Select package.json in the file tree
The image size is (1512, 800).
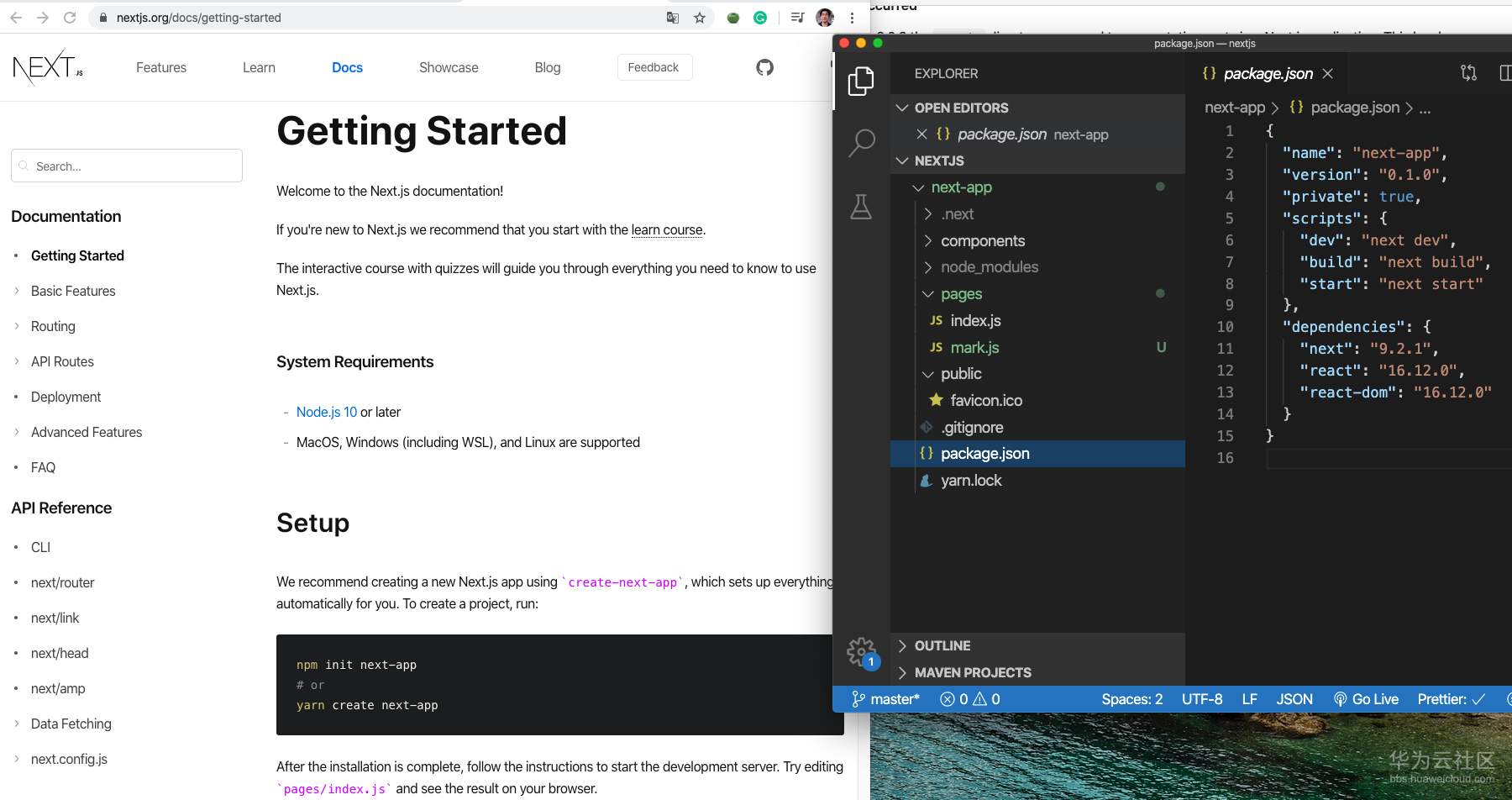pyautogui.click(x=1037, y=454)
